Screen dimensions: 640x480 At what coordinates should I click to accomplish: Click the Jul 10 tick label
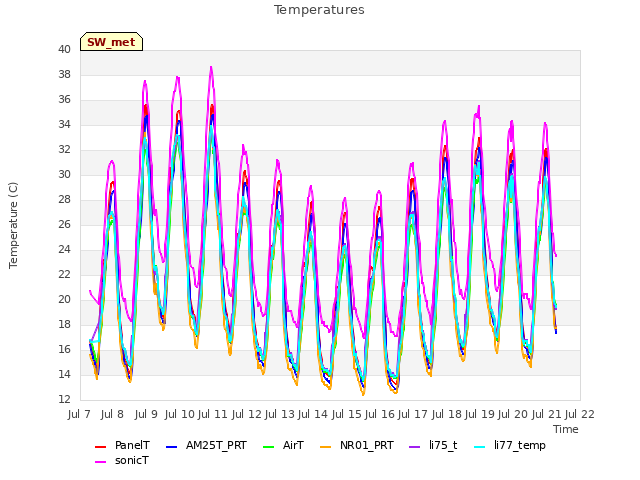180,414
